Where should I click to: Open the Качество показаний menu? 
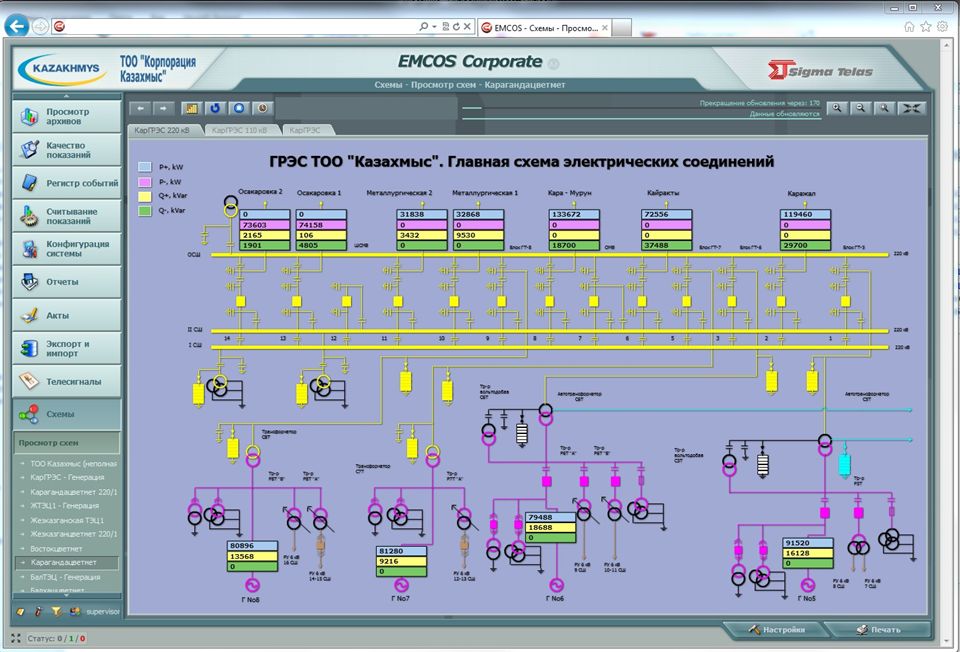[67, 150]
